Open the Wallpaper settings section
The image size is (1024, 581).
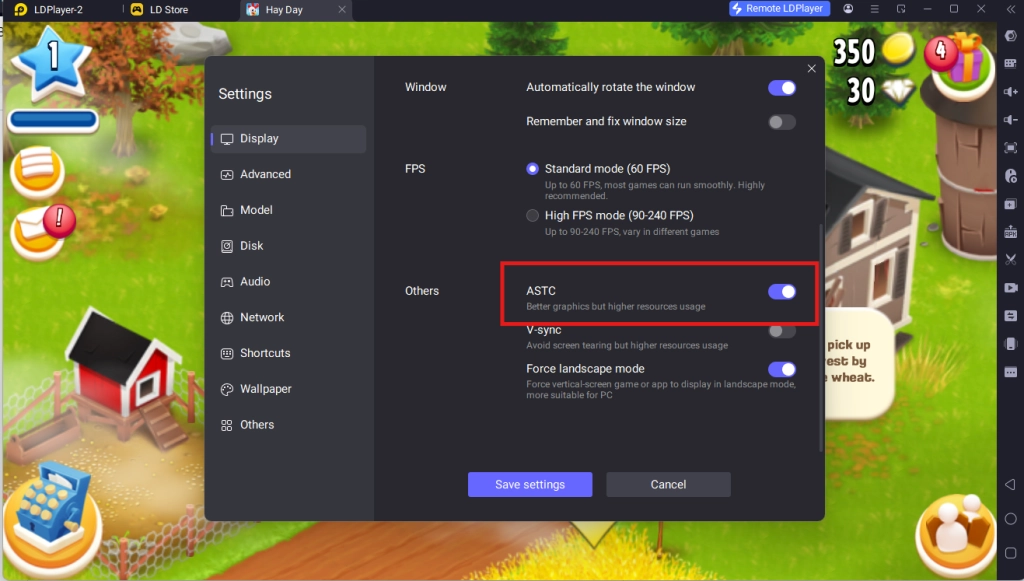288,389
